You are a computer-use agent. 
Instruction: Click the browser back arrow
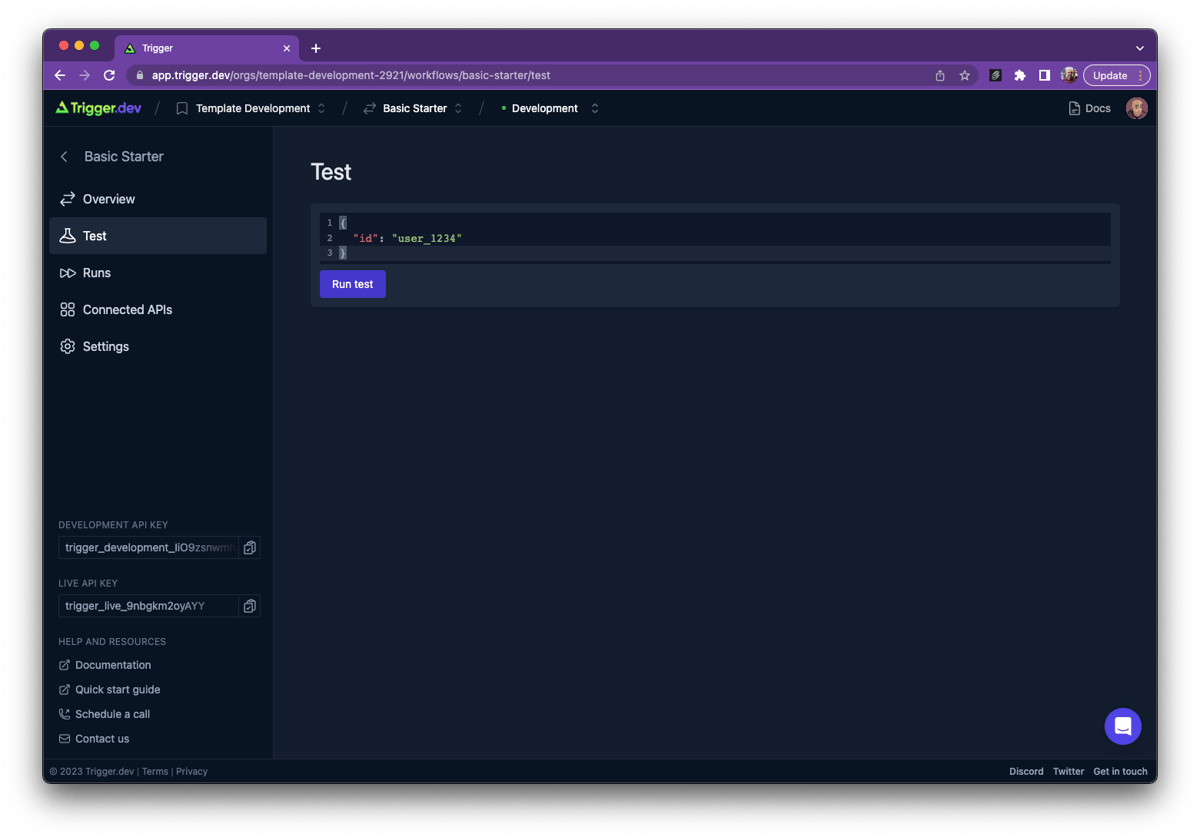[x=60, y=75]
